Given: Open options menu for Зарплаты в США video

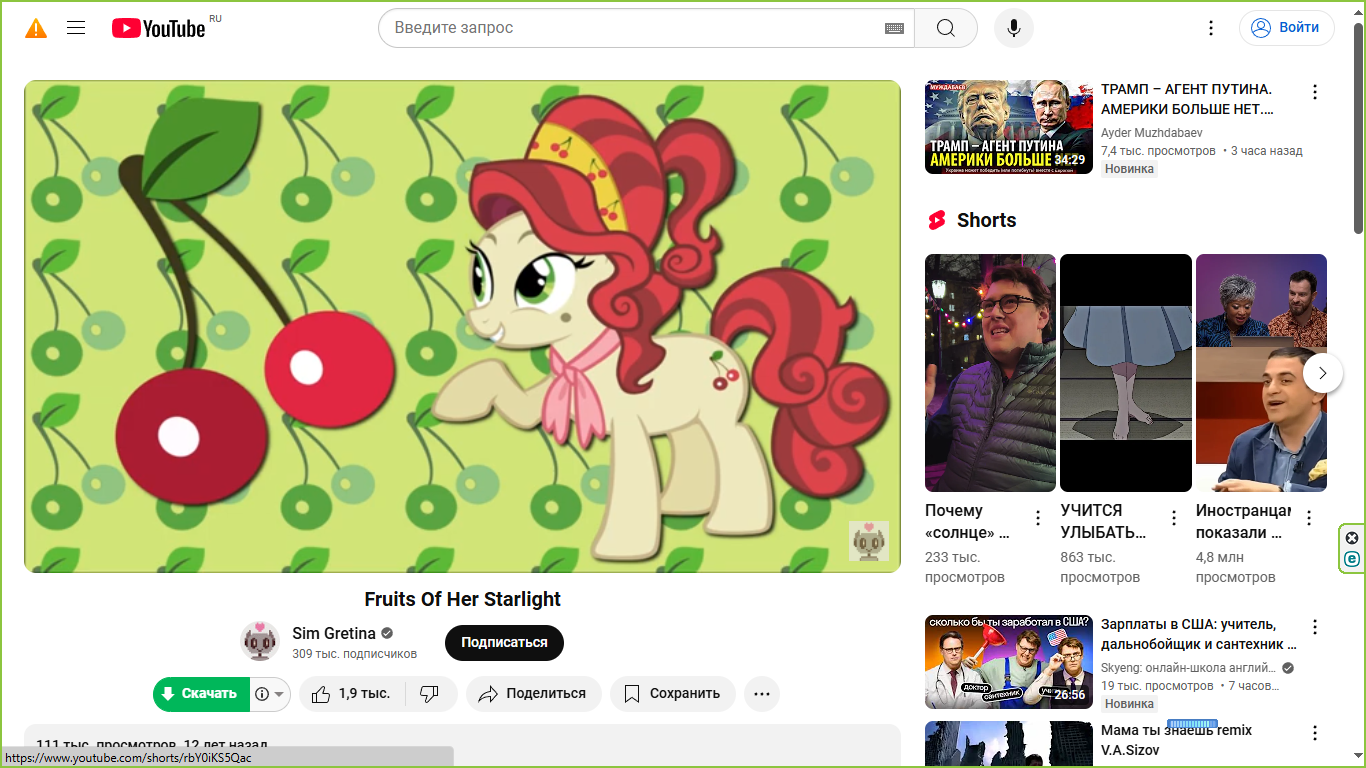Looking at the screenshot, I should pos(1315,627).
